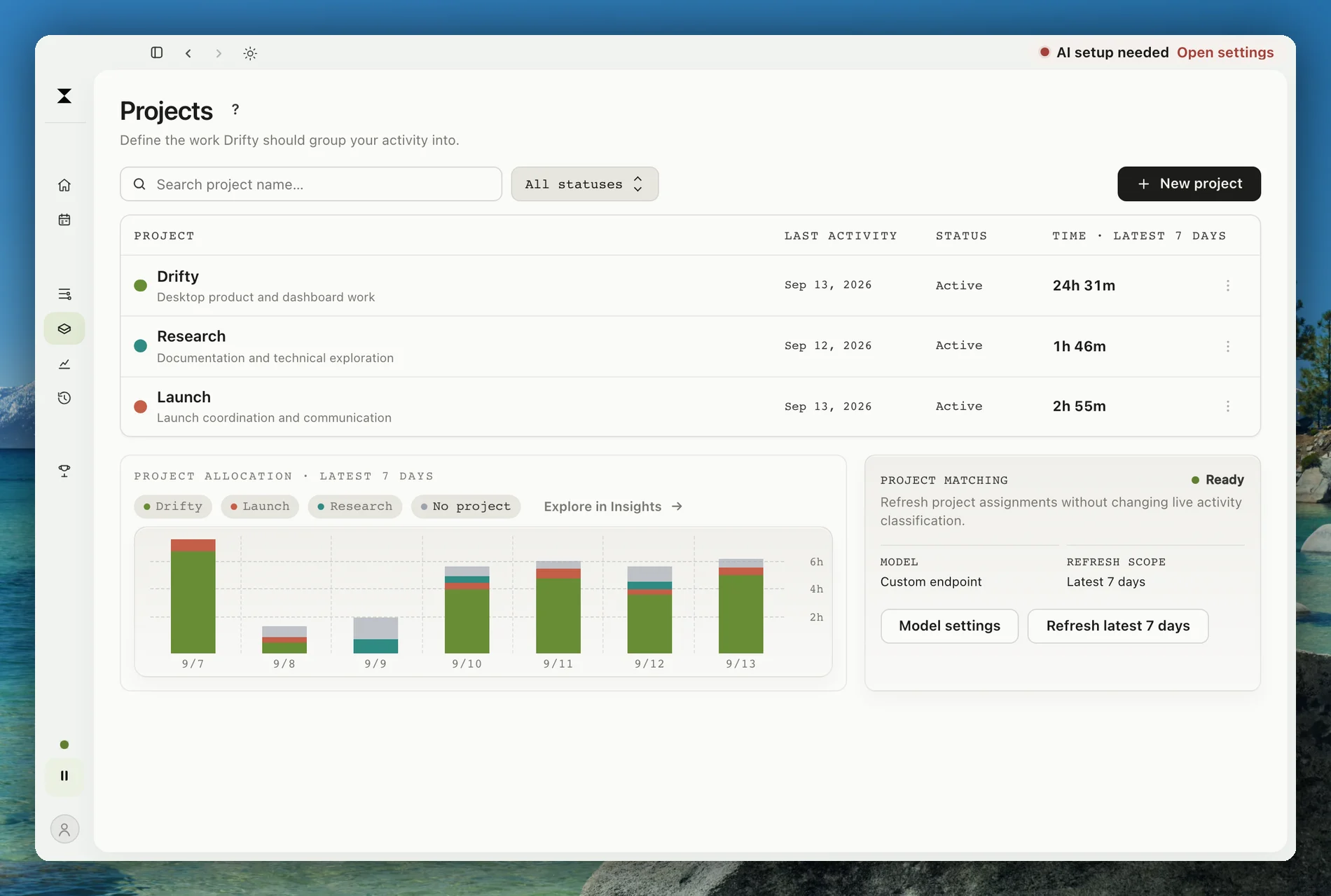Image resolution: width=1331 pixels, height=896 pixels.
Task: Go forward with the right chevron
Action: (x=219, y=53)
